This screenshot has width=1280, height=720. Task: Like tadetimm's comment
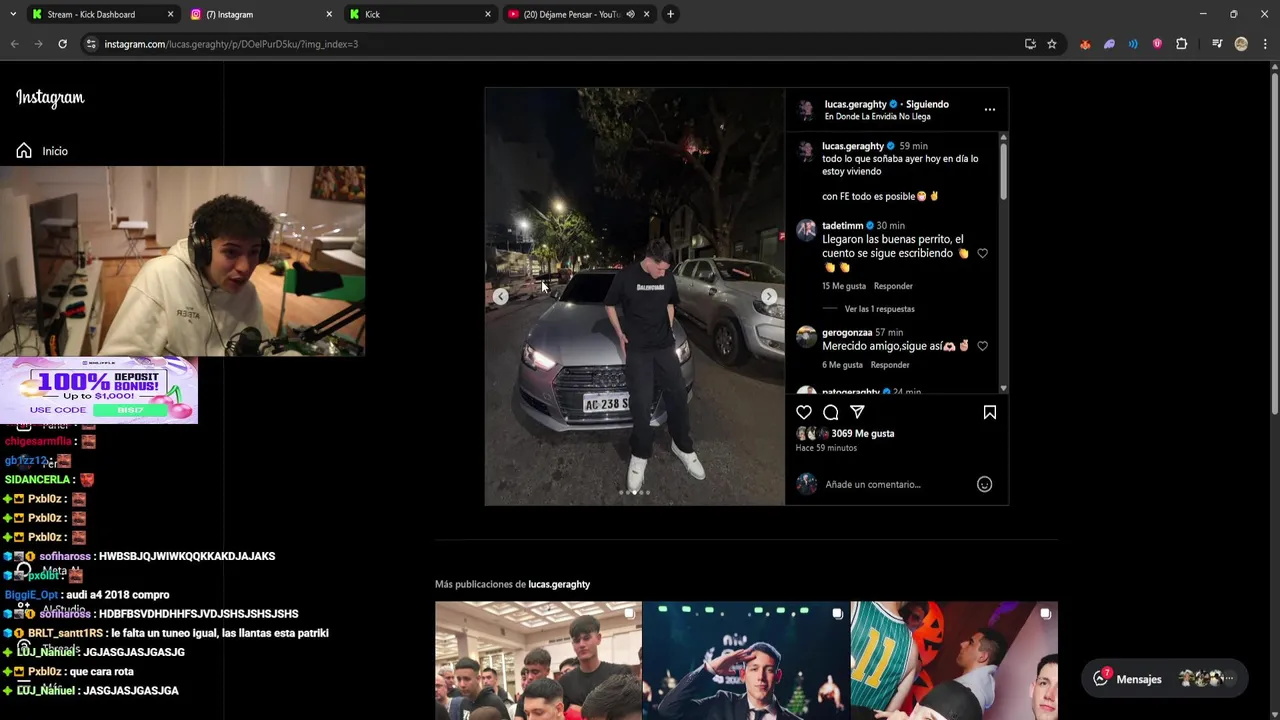[982, 254]
